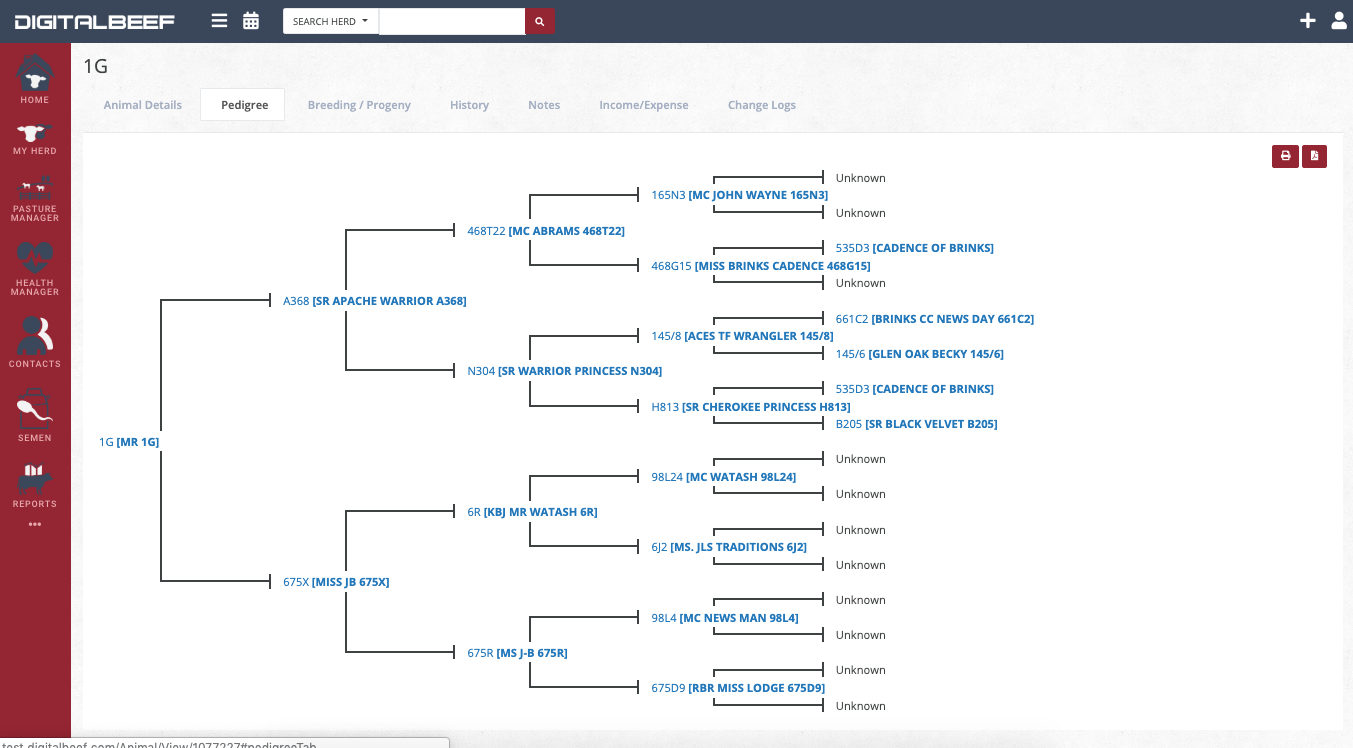Open Contacts from sidebar

(35, 342)
